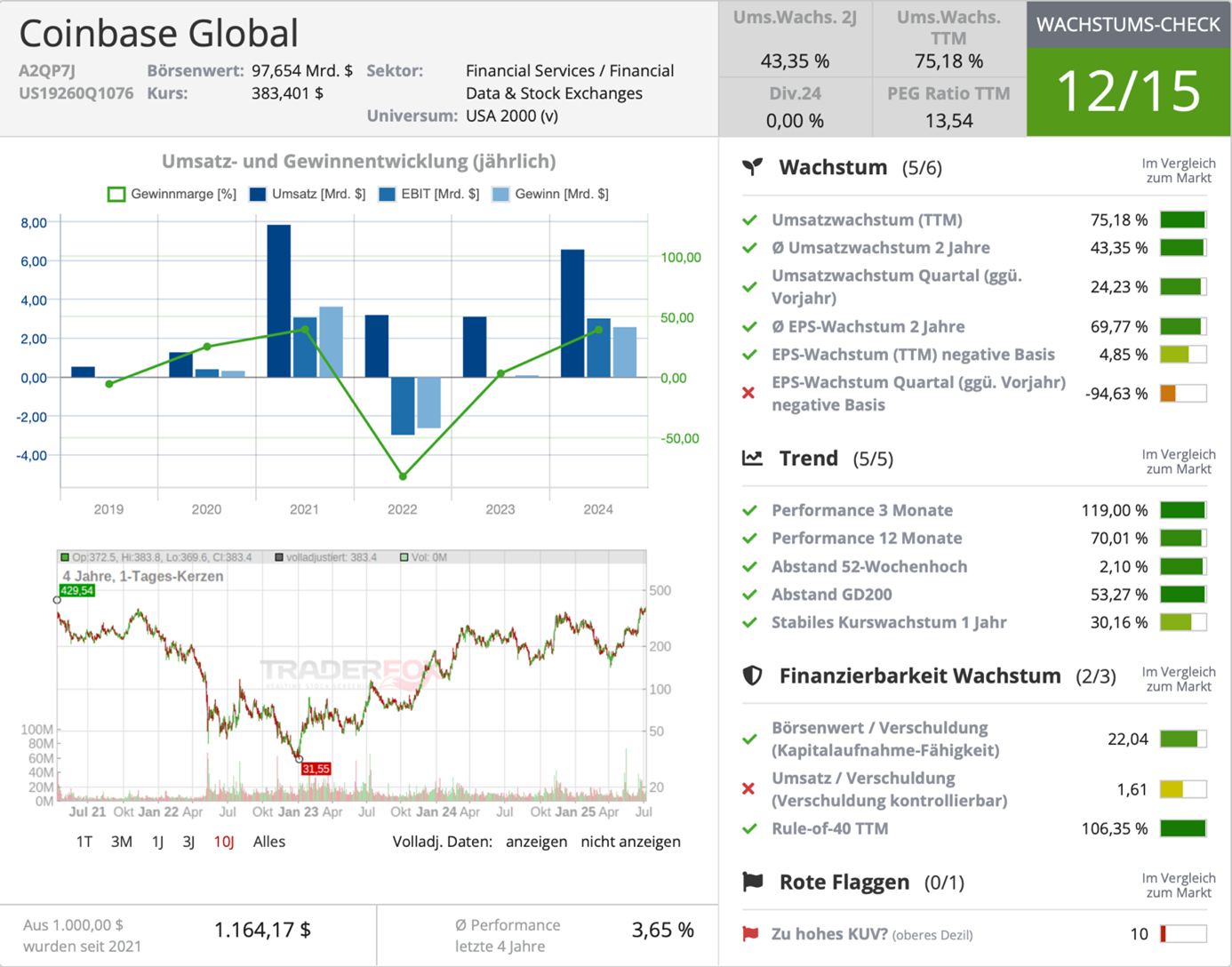Select the 10J chart timeframe
This screenshot has width=1232, height=967.
[x=224, y=842]
